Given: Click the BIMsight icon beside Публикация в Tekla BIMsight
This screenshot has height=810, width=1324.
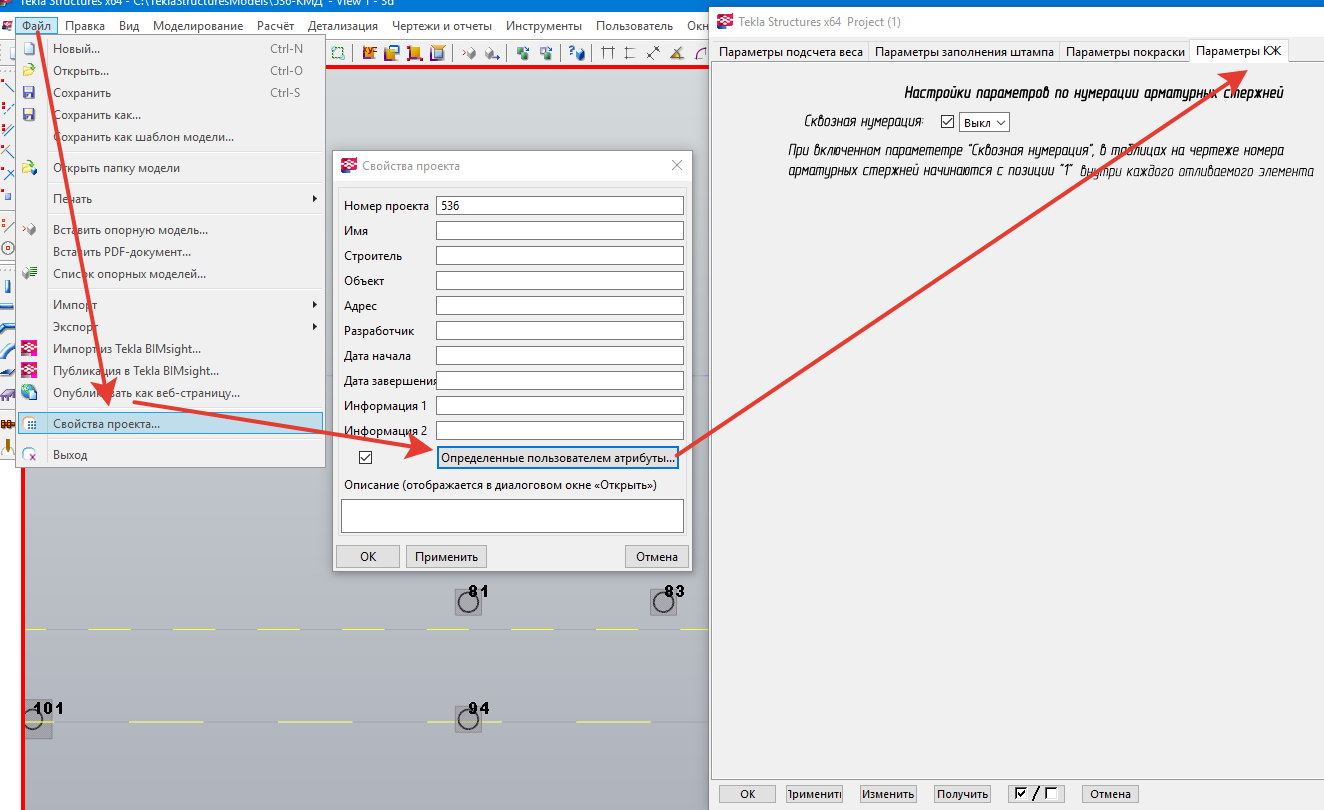Looking at the screenshot, I should click(29, 371).
